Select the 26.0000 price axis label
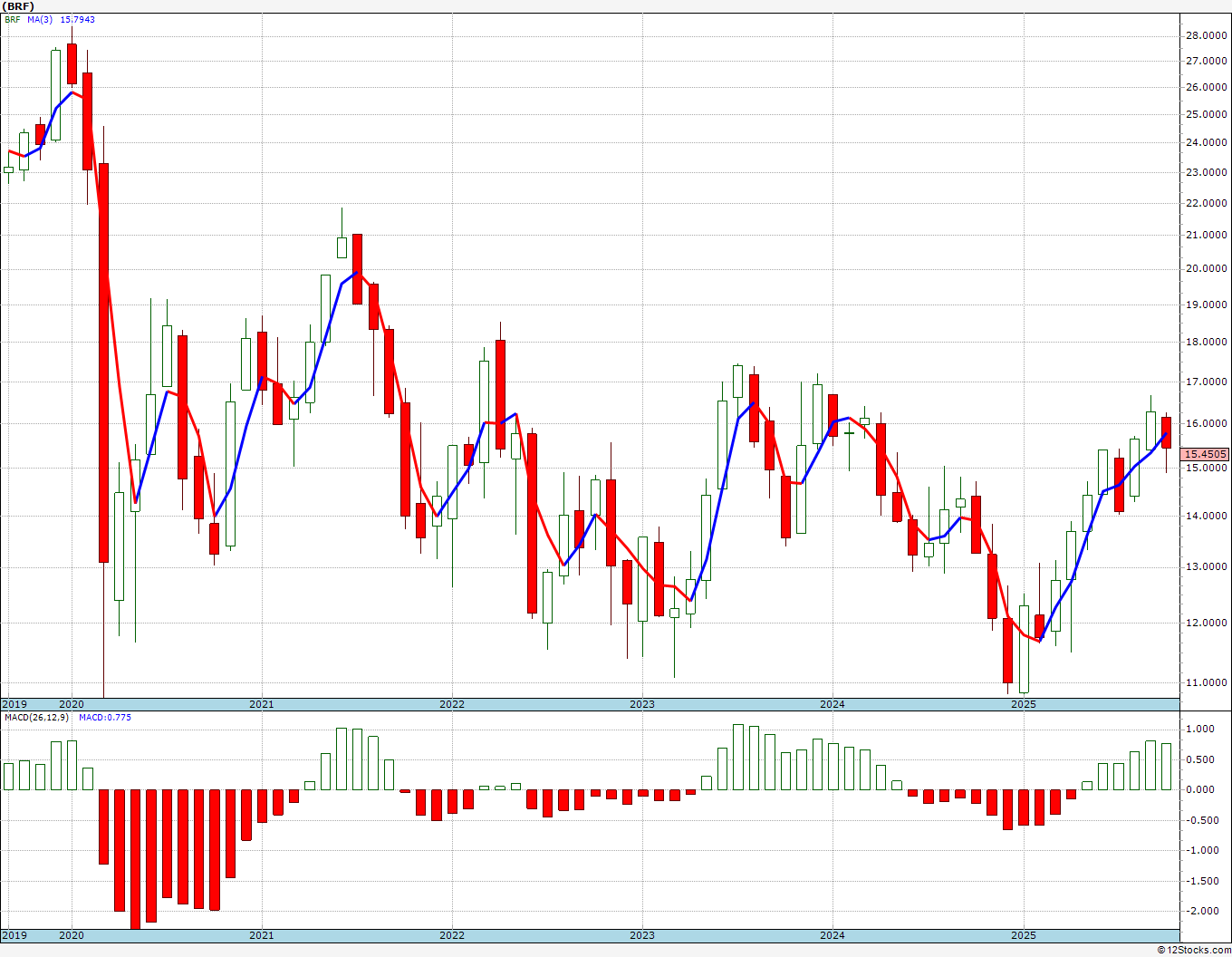This screenshot has width=1232, height=957. pos(1207,87)
